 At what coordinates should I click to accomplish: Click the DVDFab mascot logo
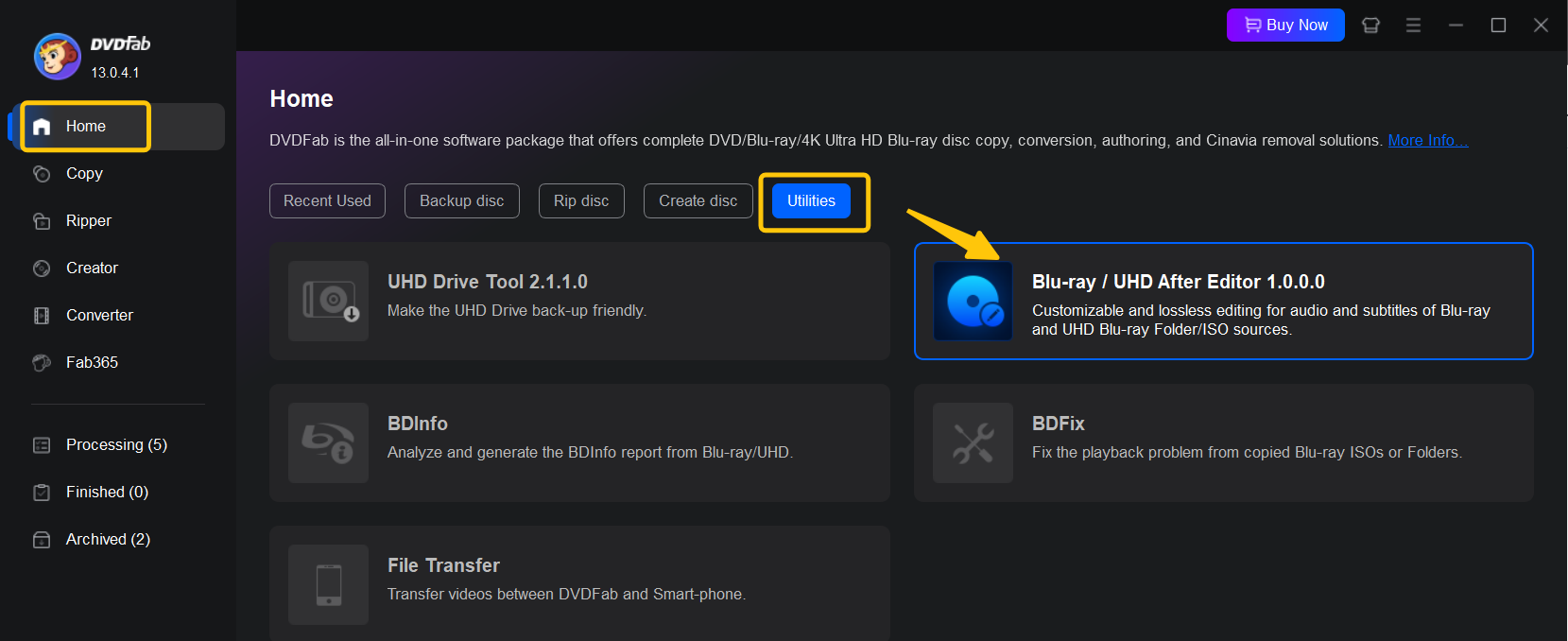click(x=58, y=57)
